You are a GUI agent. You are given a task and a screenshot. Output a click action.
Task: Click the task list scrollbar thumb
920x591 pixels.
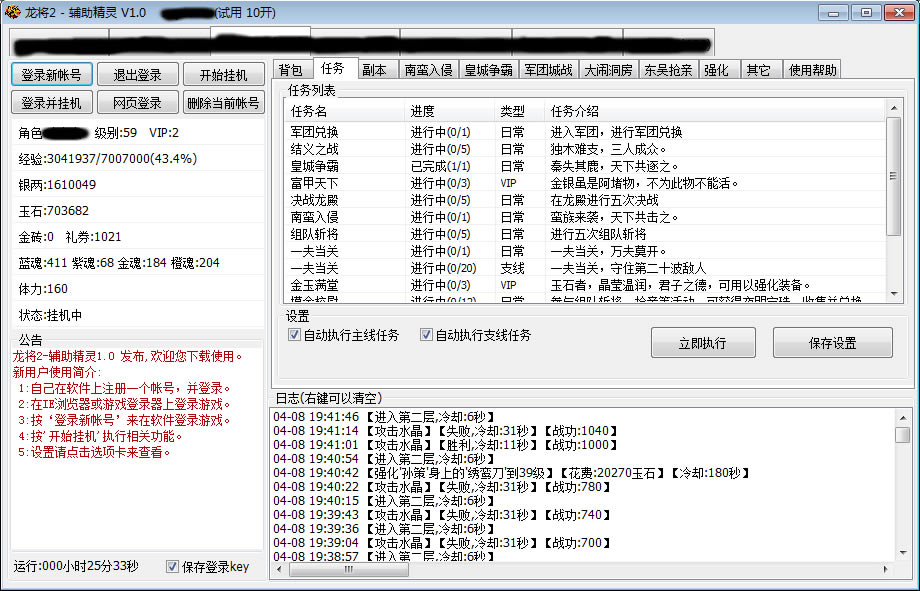[894, 176]
